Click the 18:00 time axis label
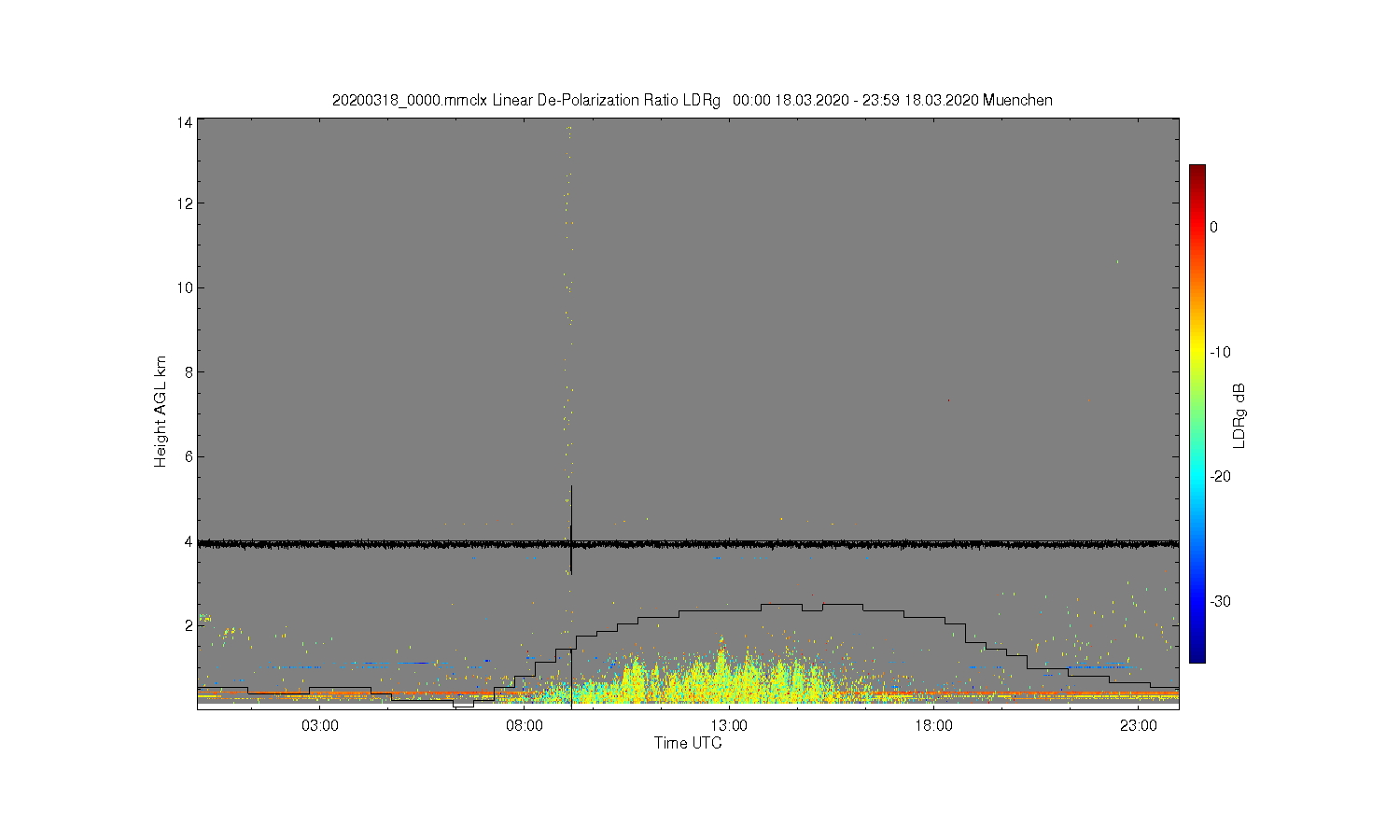This screenshot has height=840, width=1400. pyautogui.click(x=933, y=725)
